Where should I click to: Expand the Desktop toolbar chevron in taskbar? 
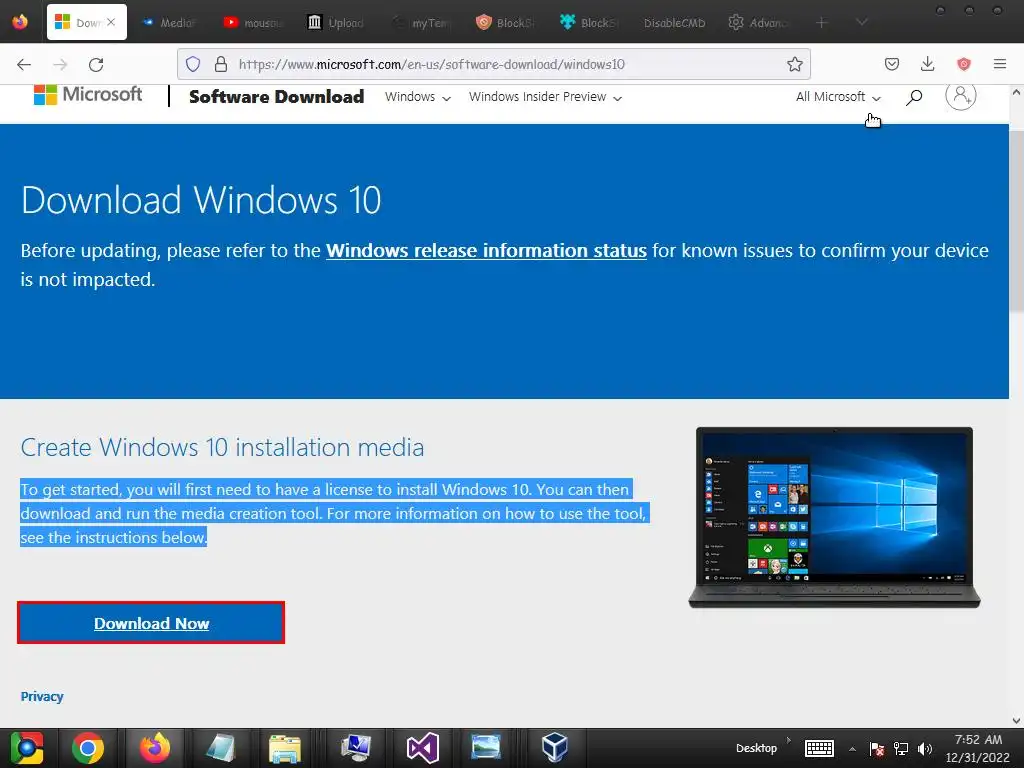tap(788, 741)
